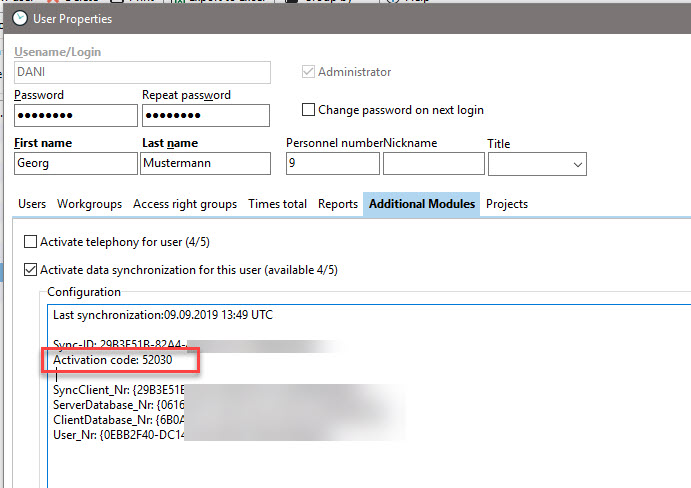Viewport: 691px width, 488px height.
Task: Open the Access right groups tab
Action: (185, 204)
